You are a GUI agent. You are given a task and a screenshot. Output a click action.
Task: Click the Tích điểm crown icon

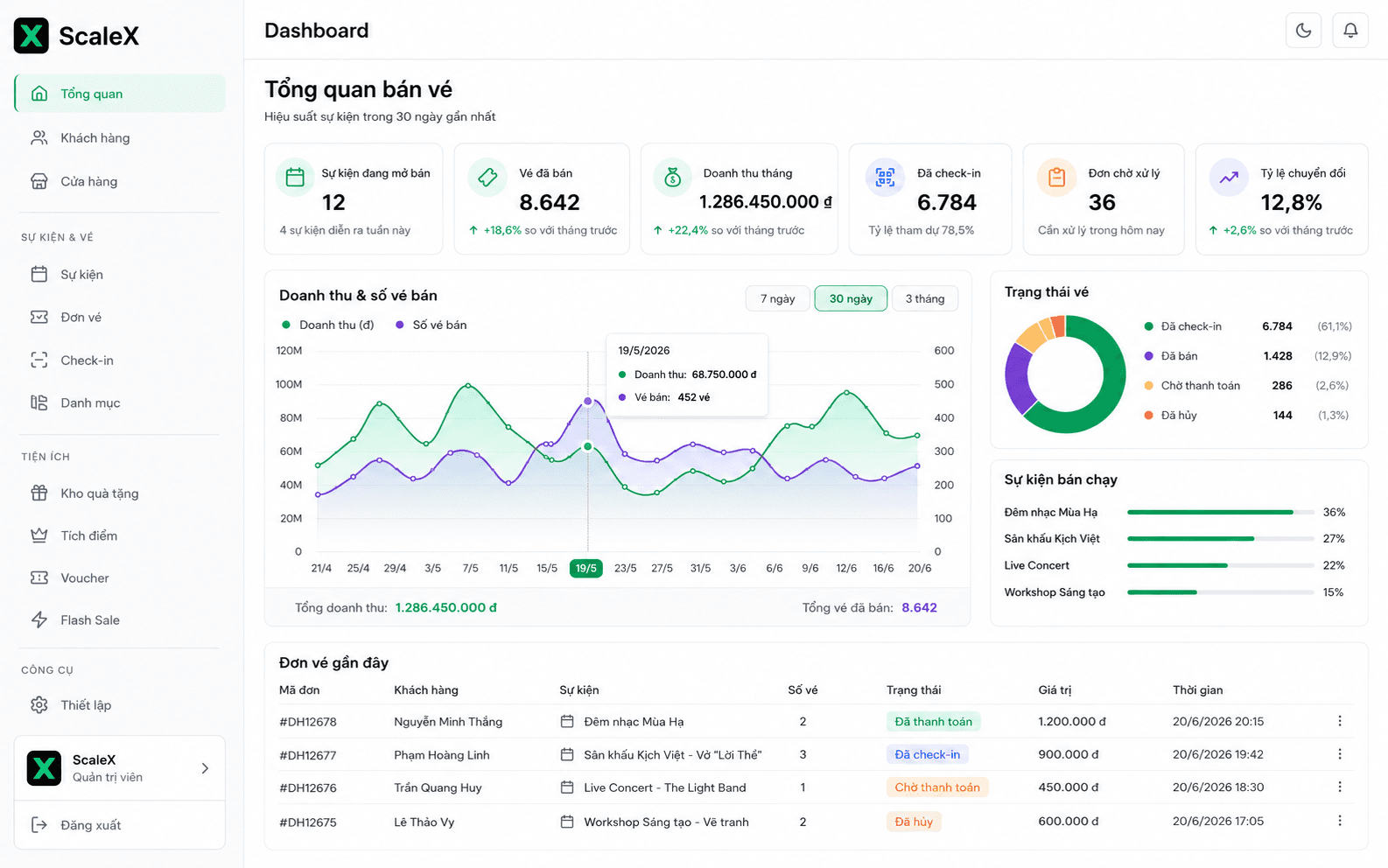pos(39,535)
